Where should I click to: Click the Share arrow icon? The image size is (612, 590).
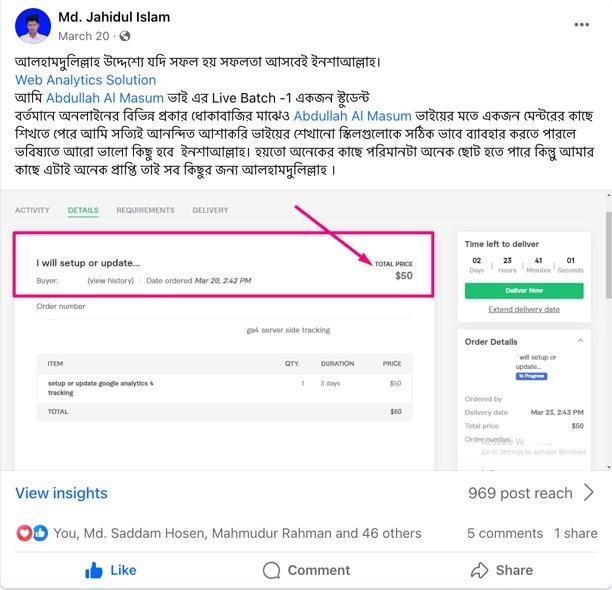click(479, 570)
